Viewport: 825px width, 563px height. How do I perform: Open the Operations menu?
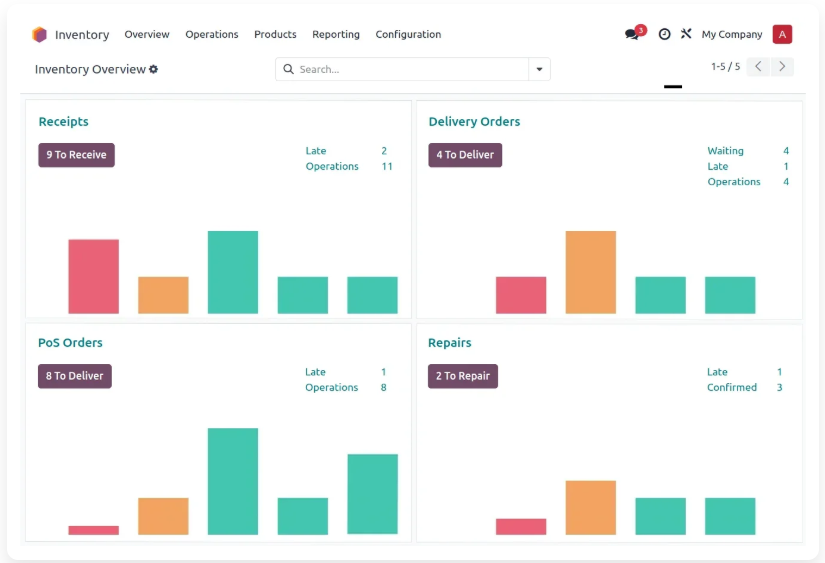[212, 34]
